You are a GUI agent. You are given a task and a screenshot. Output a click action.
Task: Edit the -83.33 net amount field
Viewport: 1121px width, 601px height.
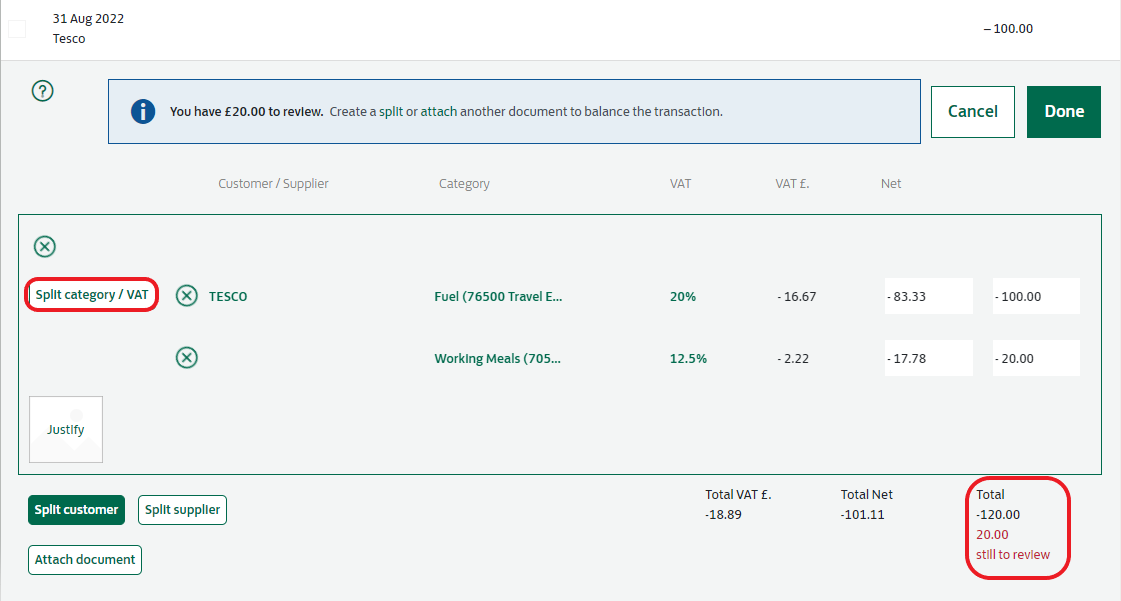928,296
